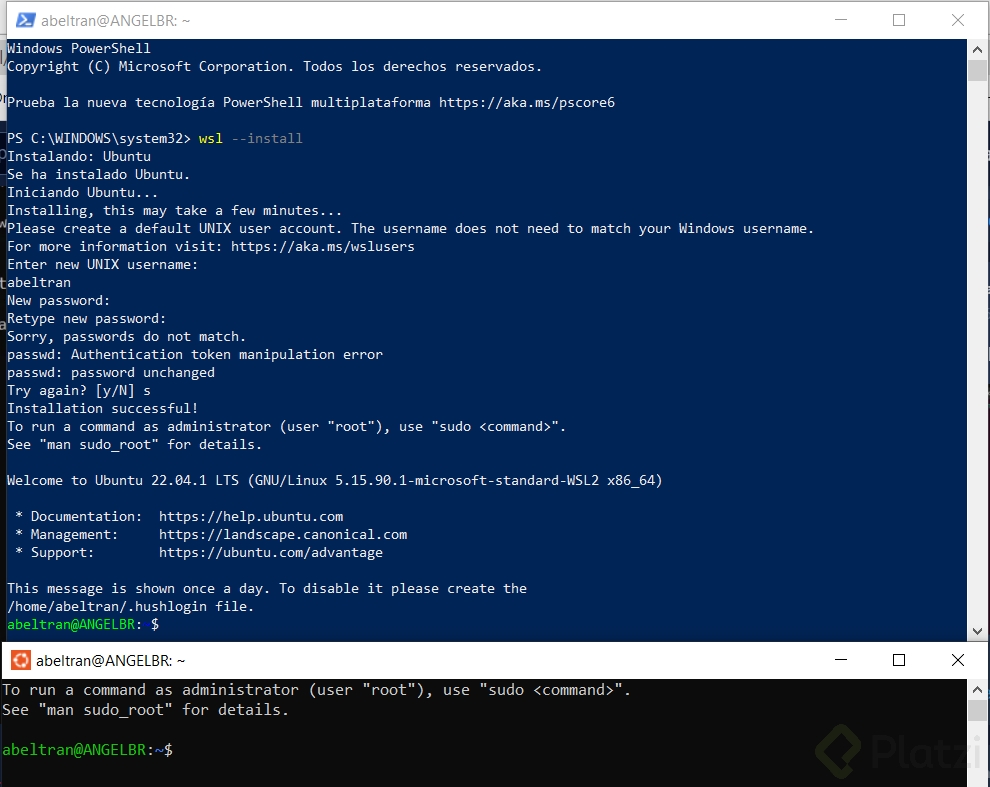Click the '/home/abeltran/.hushlogin file.' line

131,606
